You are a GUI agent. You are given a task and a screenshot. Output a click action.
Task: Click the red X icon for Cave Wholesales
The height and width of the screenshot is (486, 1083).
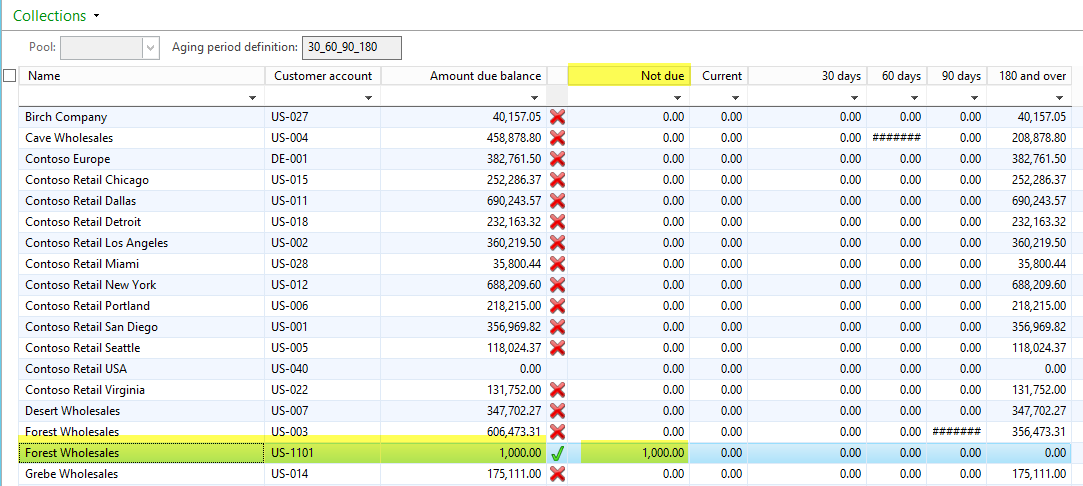(x=557, y=138)
